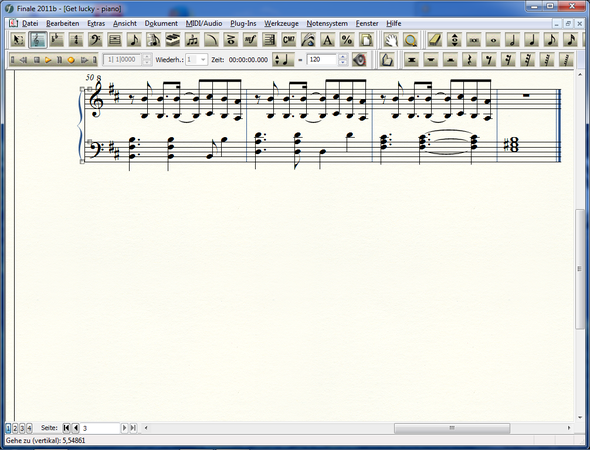Open the Dokument menu

tap(161, 23)
